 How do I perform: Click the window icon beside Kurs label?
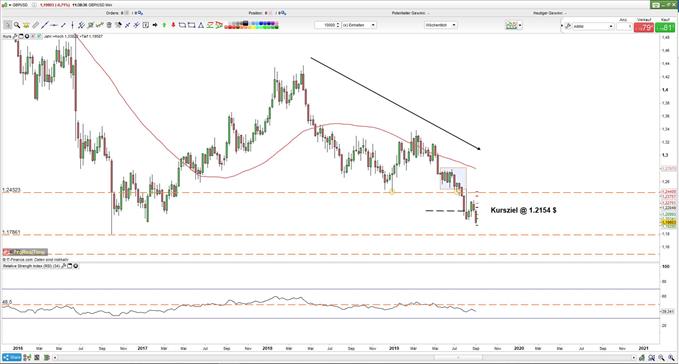click(21, 36)
